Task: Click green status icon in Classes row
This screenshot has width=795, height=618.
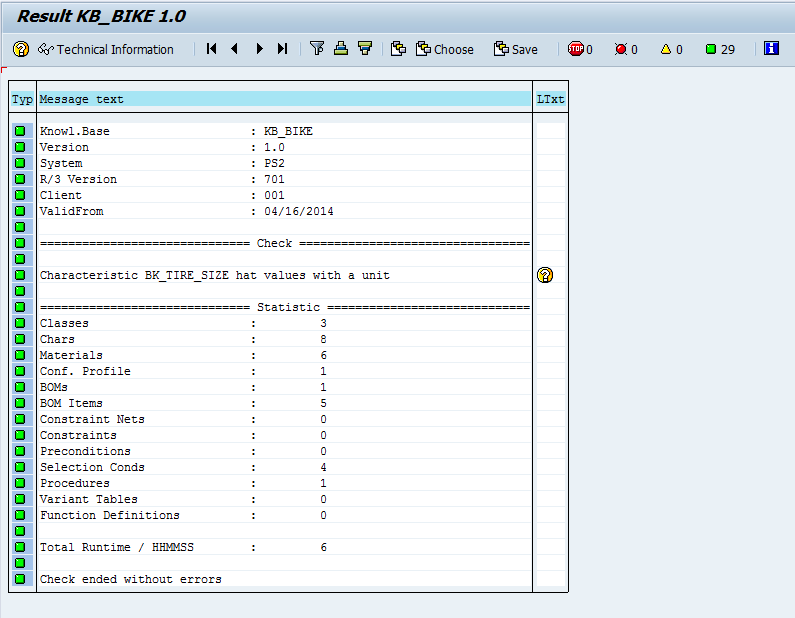Action: pos(20,323)
